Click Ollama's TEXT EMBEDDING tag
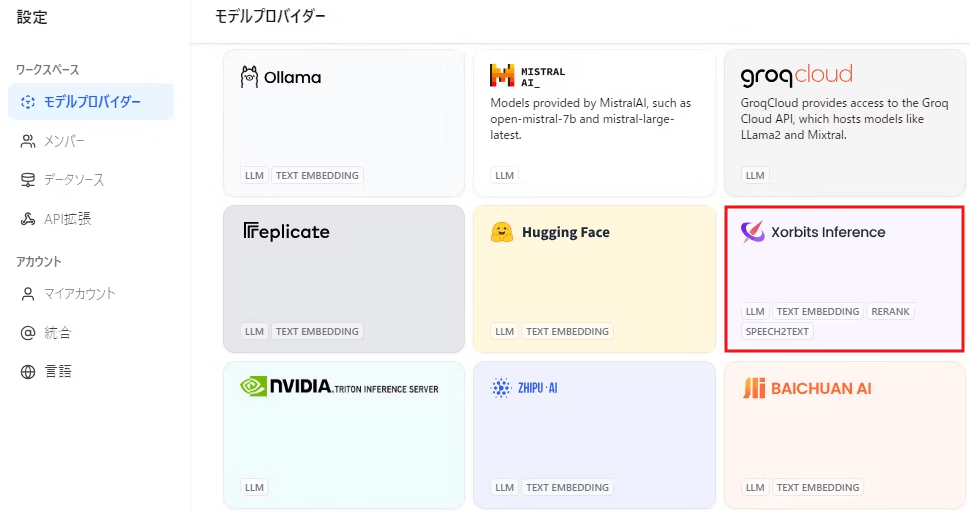Screen dimensions: 970x513 (317, 176)
